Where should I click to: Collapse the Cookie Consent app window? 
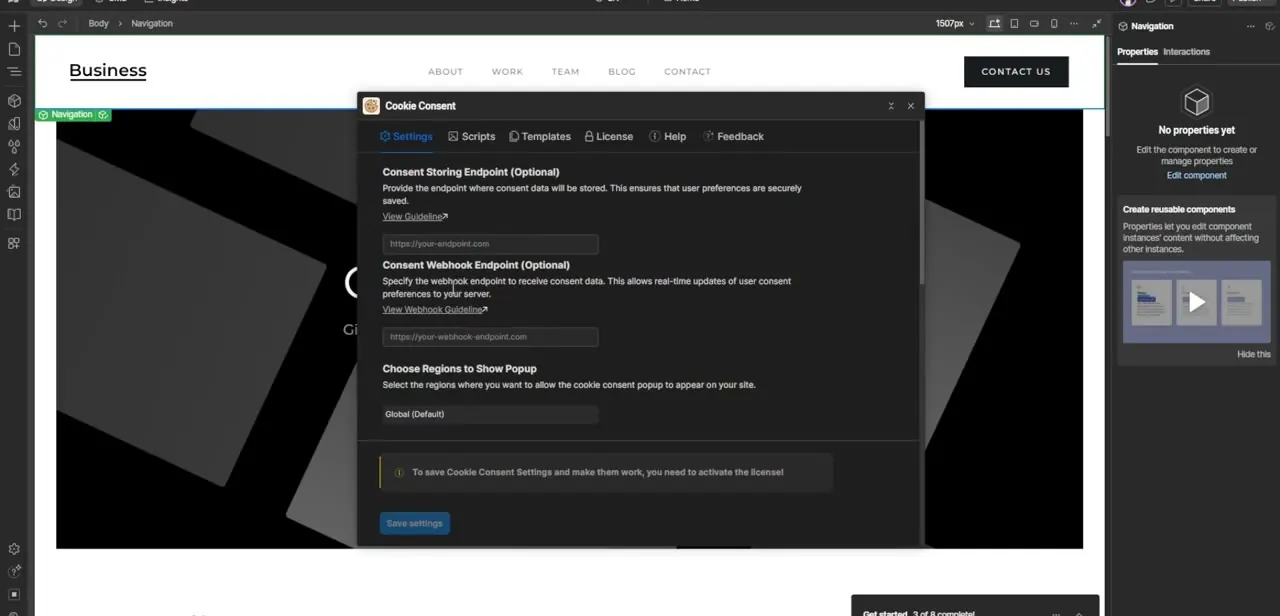pyautogui.click(x=891, y=106)
